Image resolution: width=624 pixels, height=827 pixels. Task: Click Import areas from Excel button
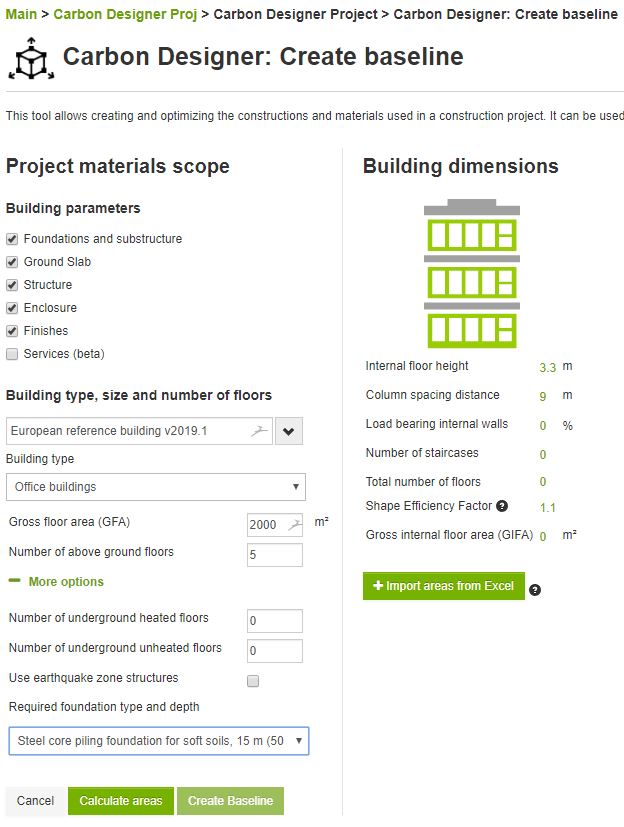coord(443,586)
